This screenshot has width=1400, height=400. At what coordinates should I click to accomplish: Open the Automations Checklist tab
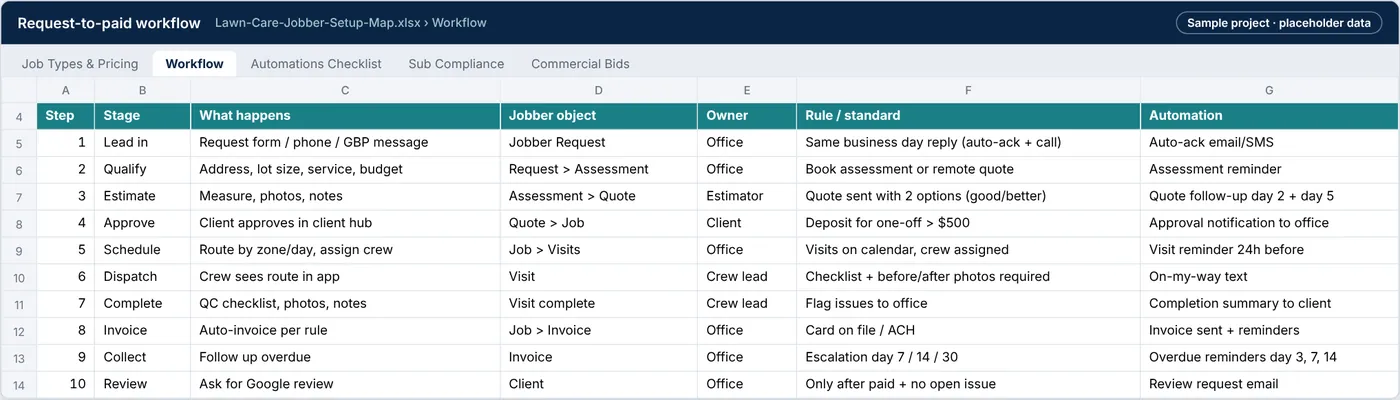point(316,63)
